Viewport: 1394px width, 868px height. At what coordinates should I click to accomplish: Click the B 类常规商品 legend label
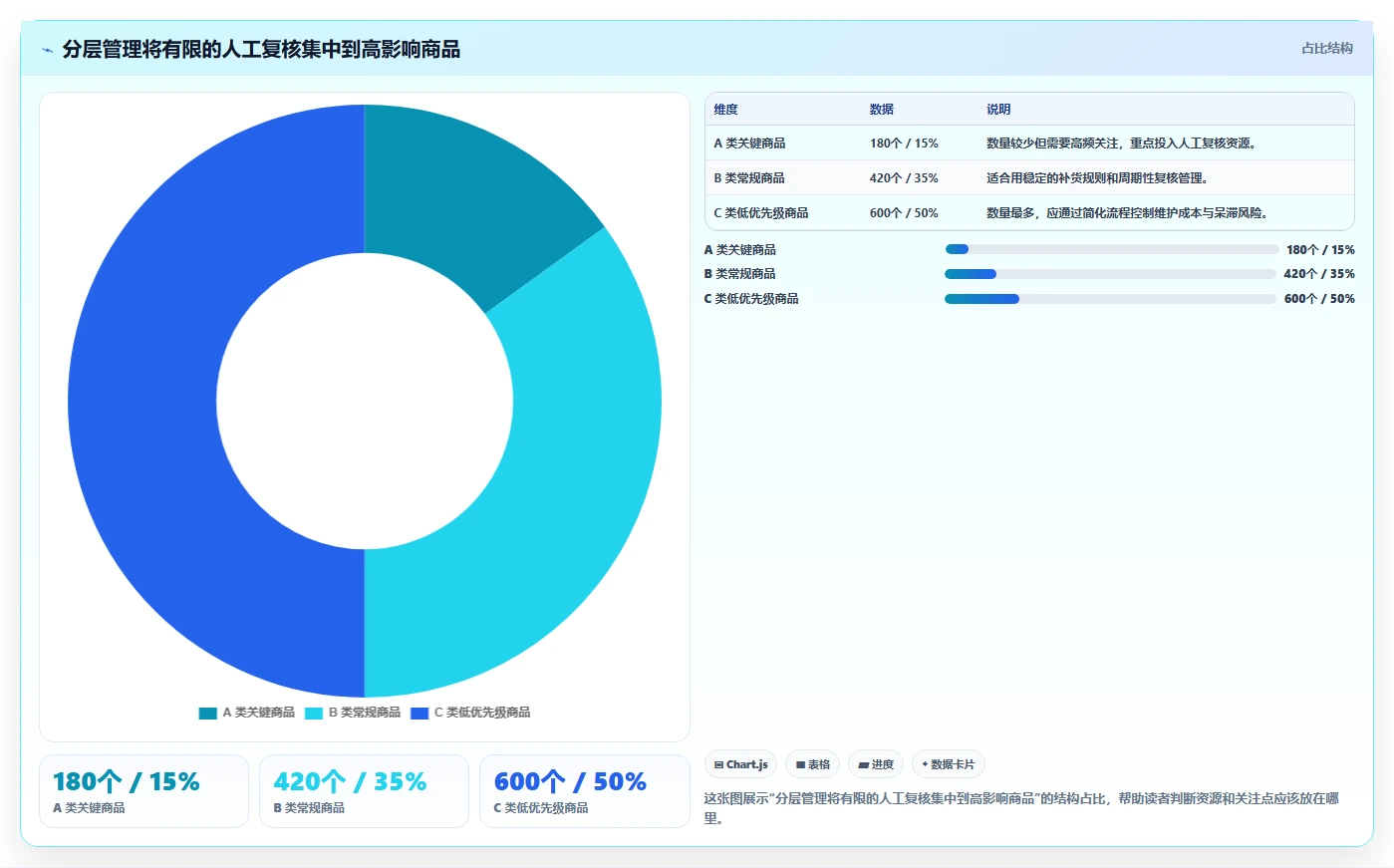[x=365, y=713]
